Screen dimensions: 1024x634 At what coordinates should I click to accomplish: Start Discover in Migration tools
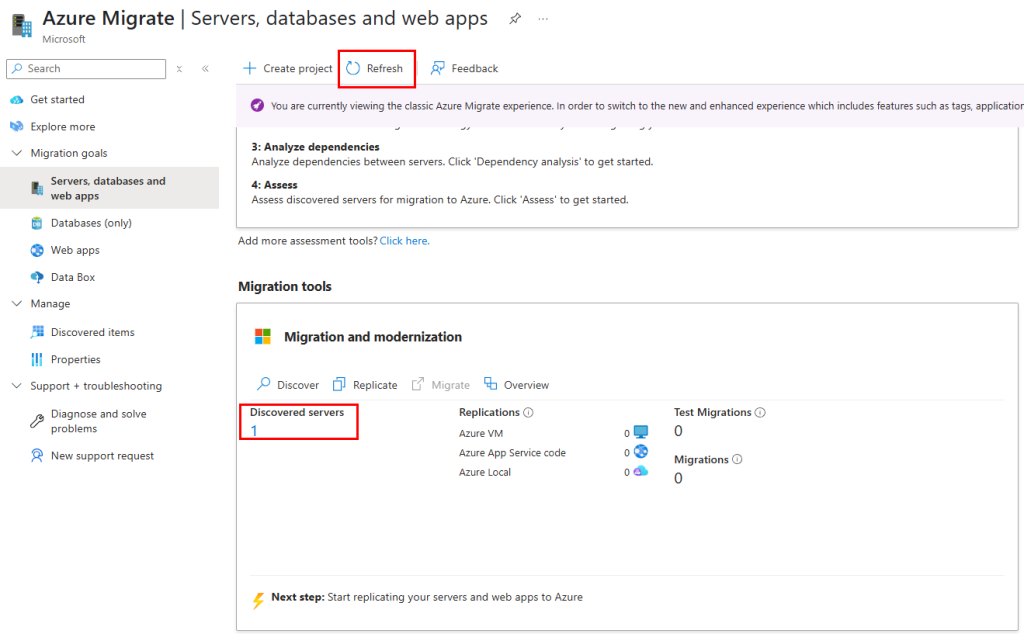click(x=288, y=385)
